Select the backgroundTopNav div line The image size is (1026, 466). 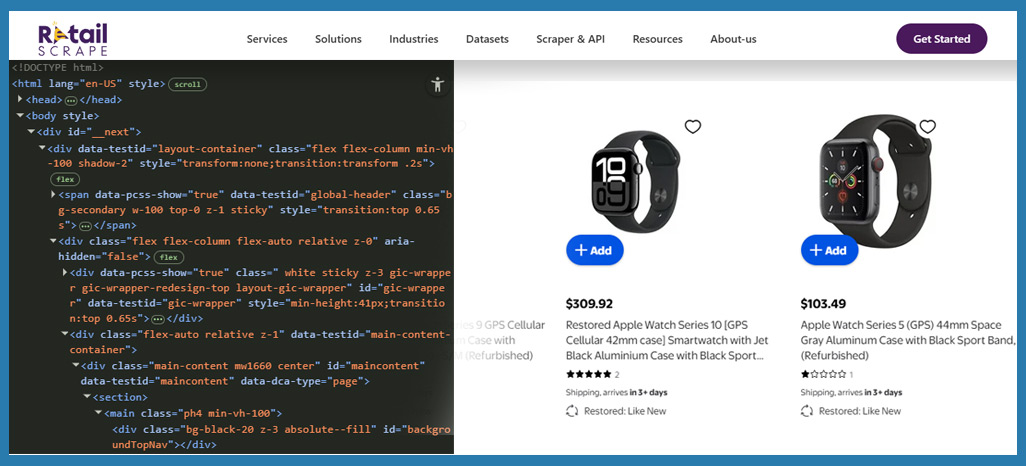(x=281, y=437)
